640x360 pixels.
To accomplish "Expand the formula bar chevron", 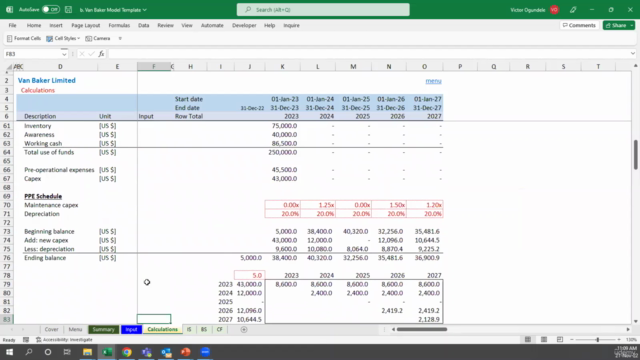I will coord(633,53).
